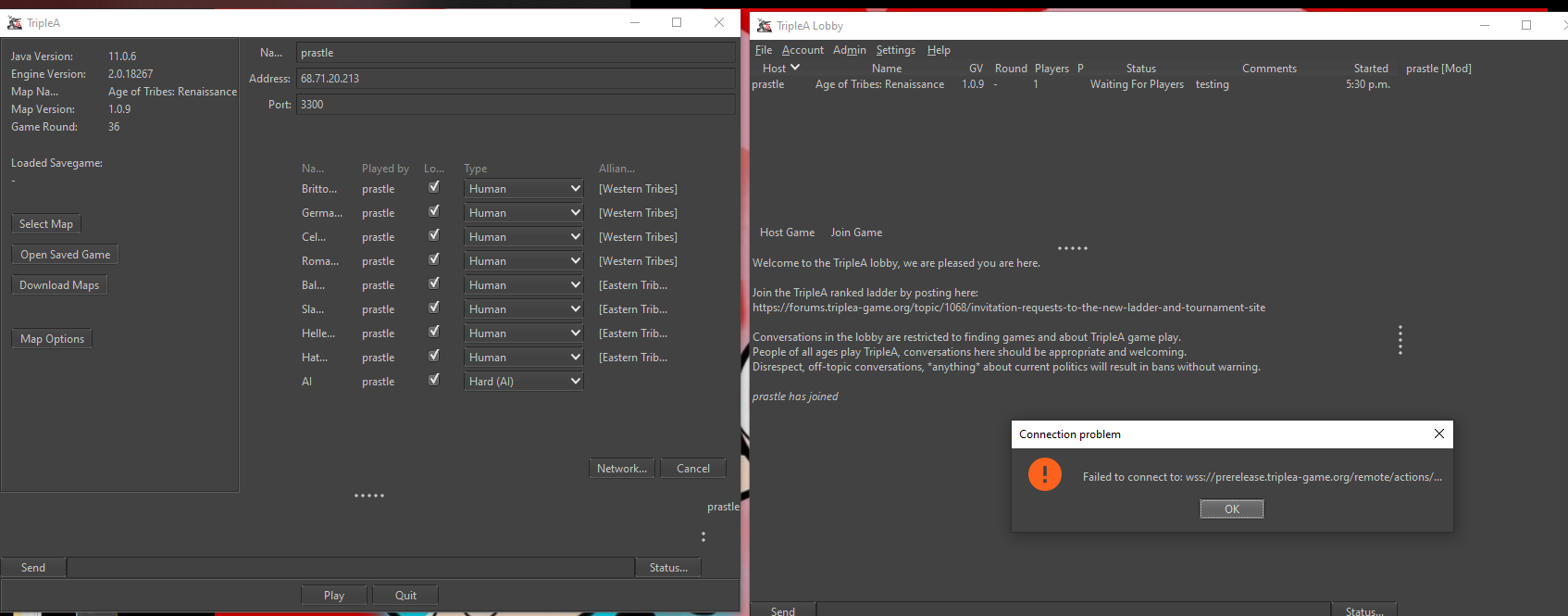
Task: Toggle the Sla... local checkbox
Action: pos(434,308)
